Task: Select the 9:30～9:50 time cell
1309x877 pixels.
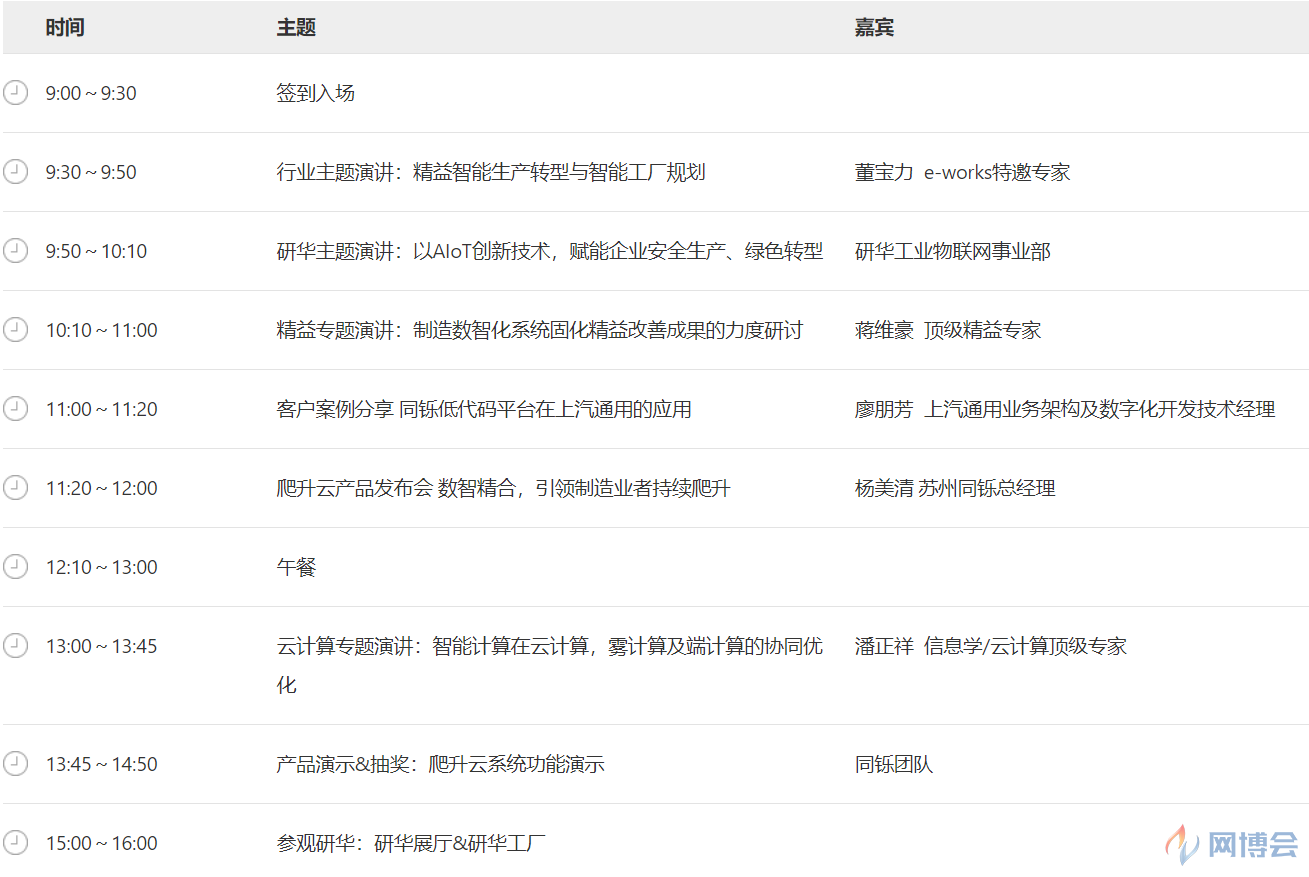Action: click(x=91, y=173)
